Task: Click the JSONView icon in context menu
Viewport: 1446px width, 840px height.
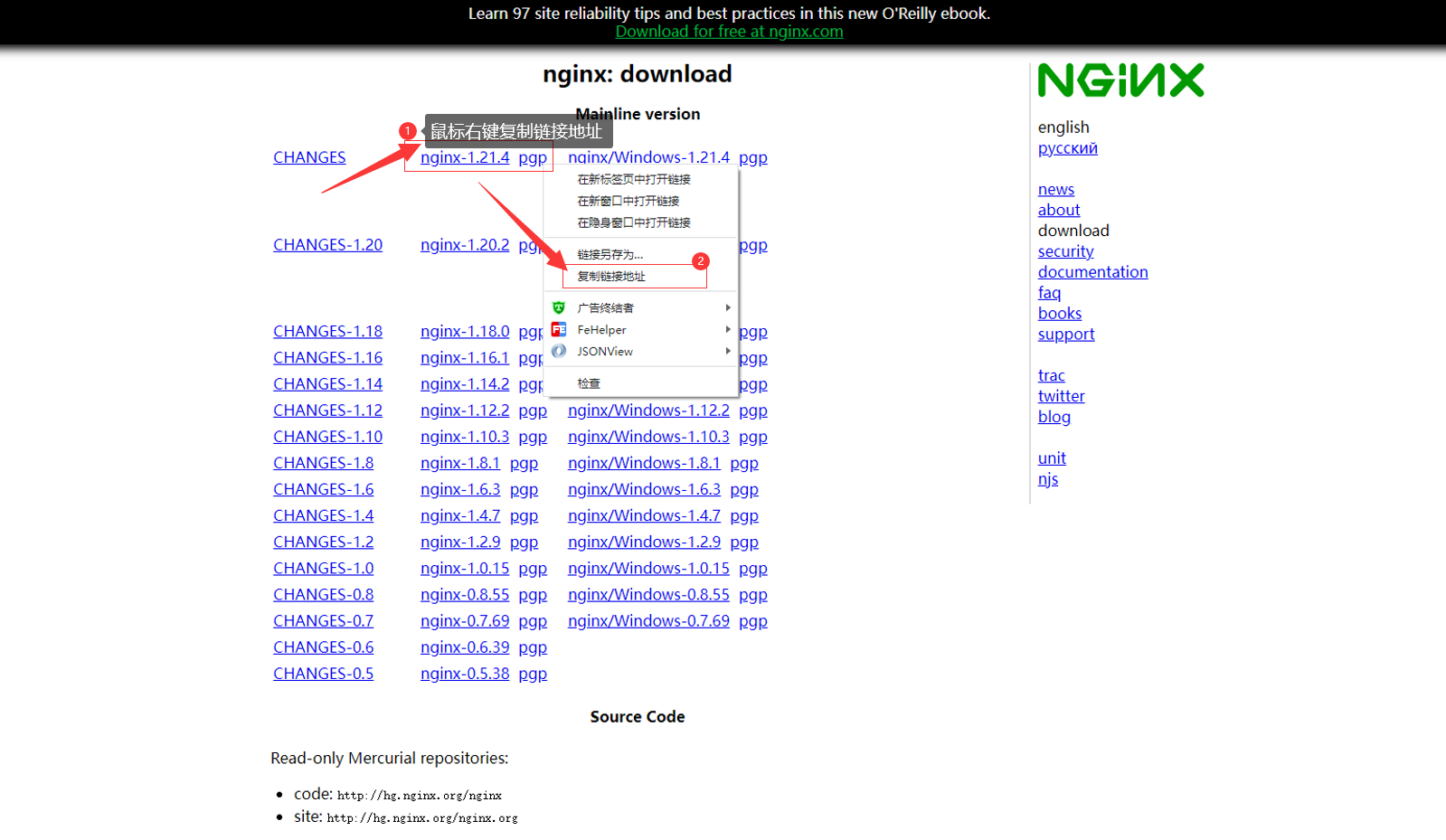Action: (x=559, y=352)
